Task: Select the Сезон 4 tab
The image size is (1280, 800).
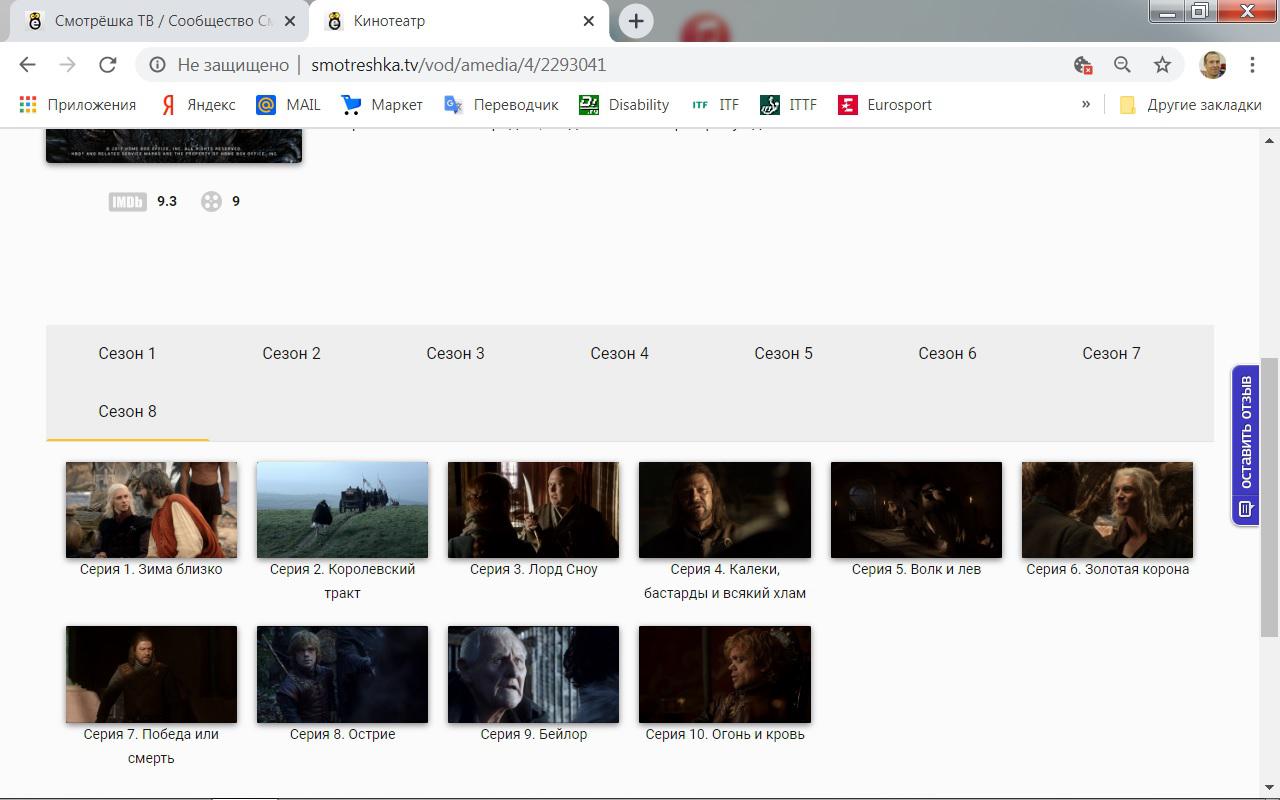Action: [619, 353]
